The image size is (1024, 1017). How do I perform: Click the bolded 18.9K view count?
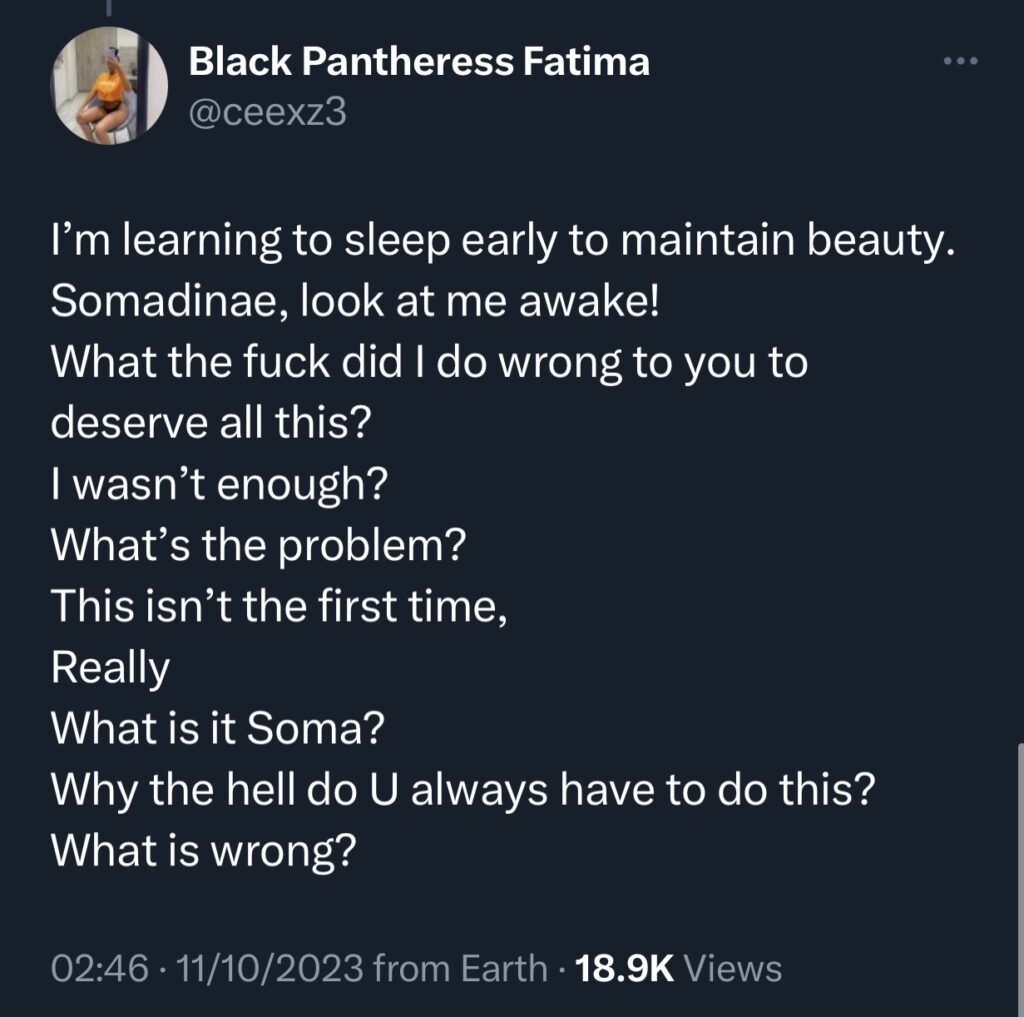(x=624, y=968)
